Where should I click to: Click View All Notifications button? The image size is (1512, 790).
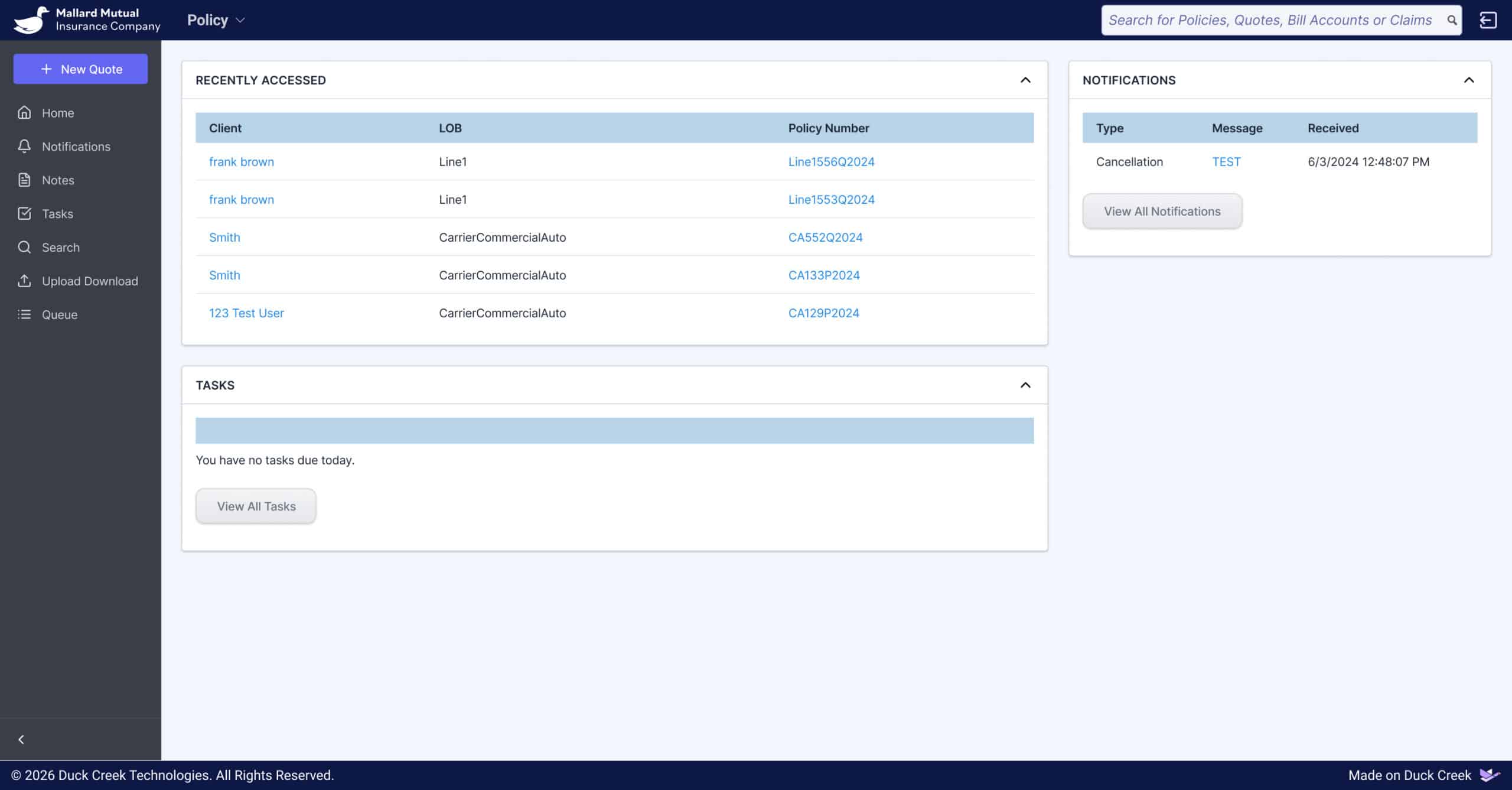pyautogui.click(x=1162, y=211)
